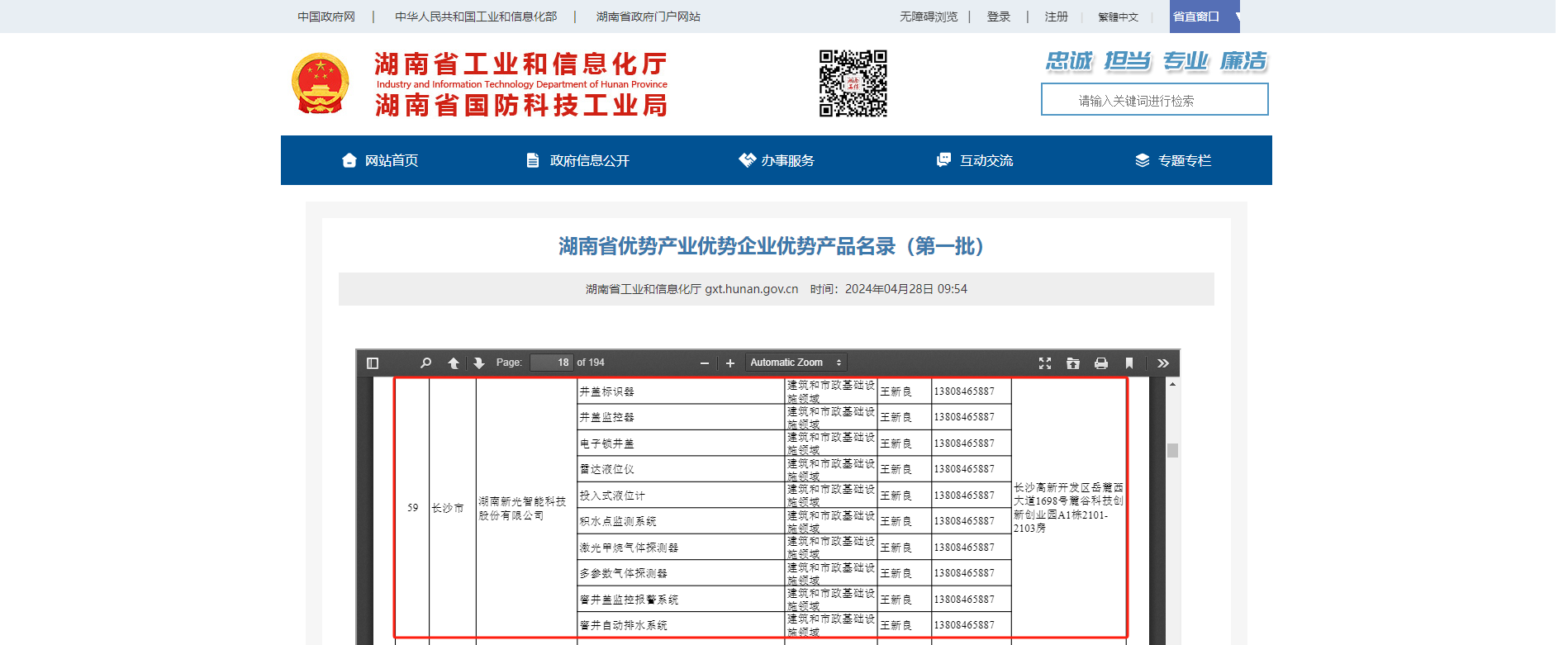Go to 网站首页 in navigation bar
The image size is (1568, 645).
point(380,160)
